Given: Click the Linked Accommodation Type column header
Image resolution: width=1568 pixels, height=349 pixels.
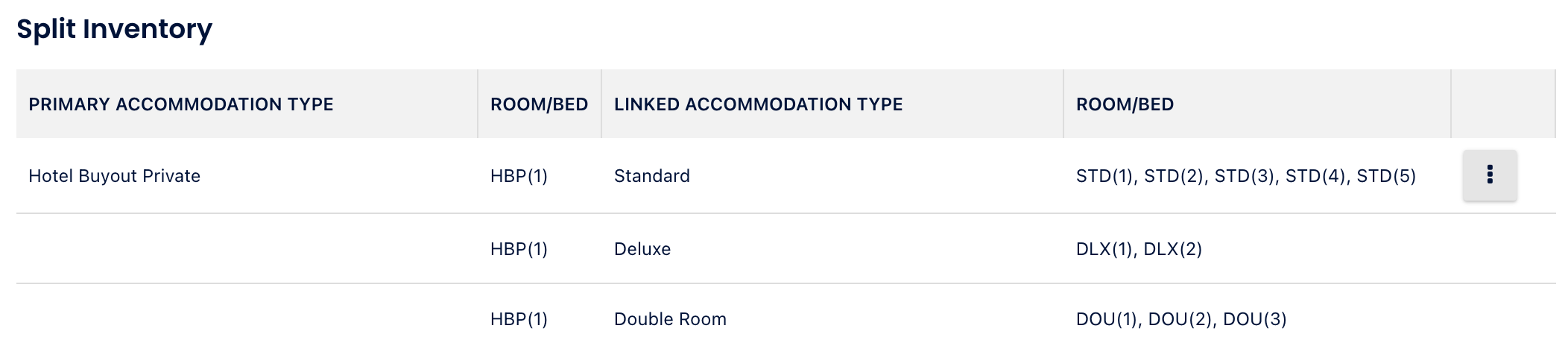Looking at the screenshot, I should click(x=758, y=104).
